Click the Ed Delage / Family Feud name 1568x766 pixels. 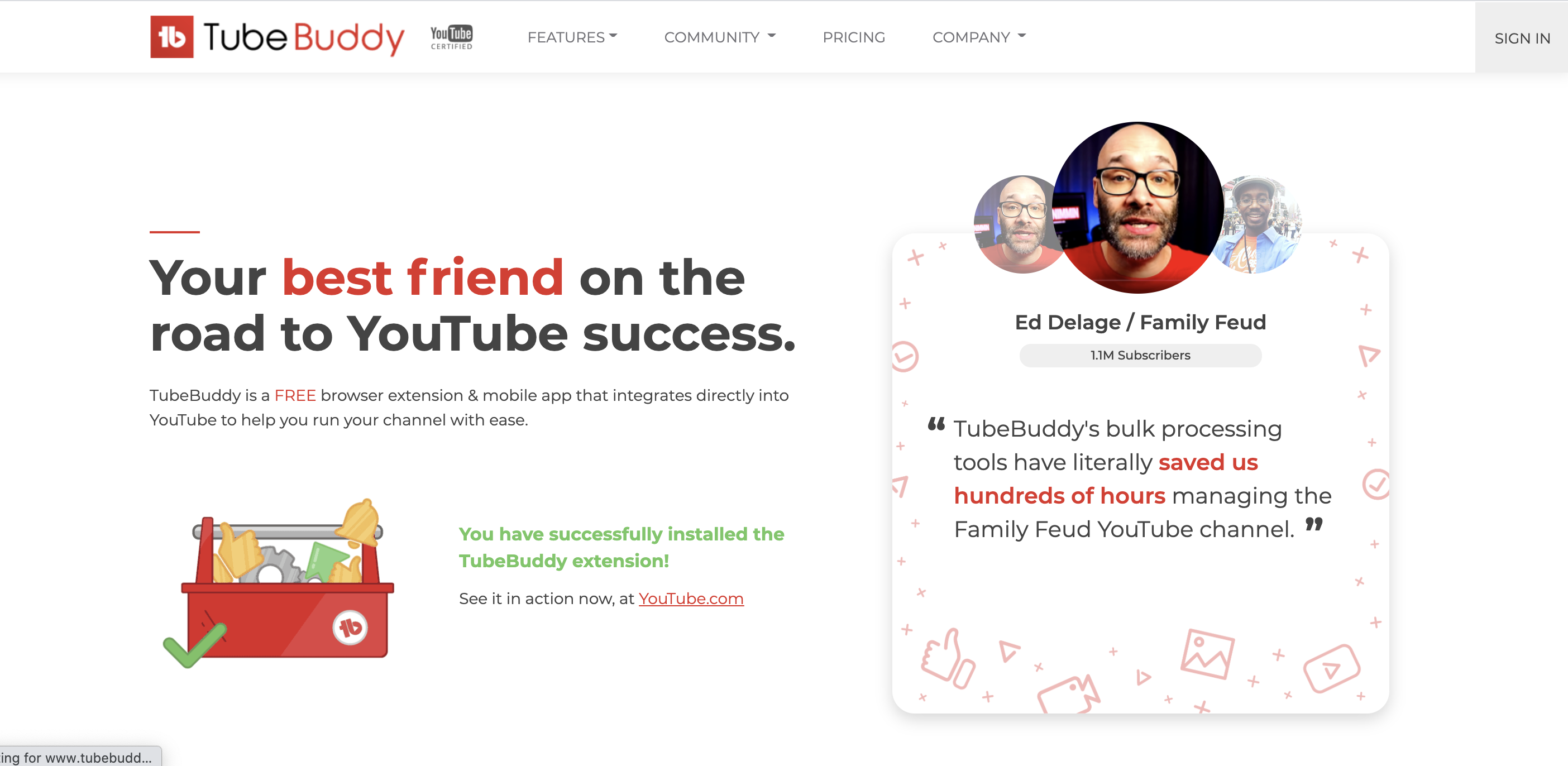(x=1140, y=322)
